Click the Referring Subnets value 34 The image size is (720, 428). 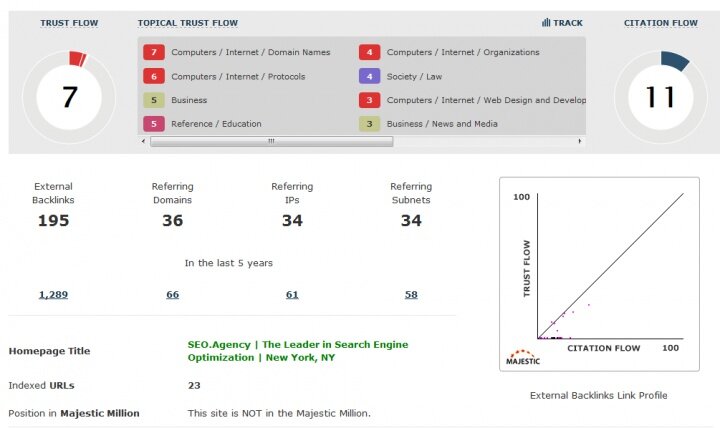click(x=411, y=220)
